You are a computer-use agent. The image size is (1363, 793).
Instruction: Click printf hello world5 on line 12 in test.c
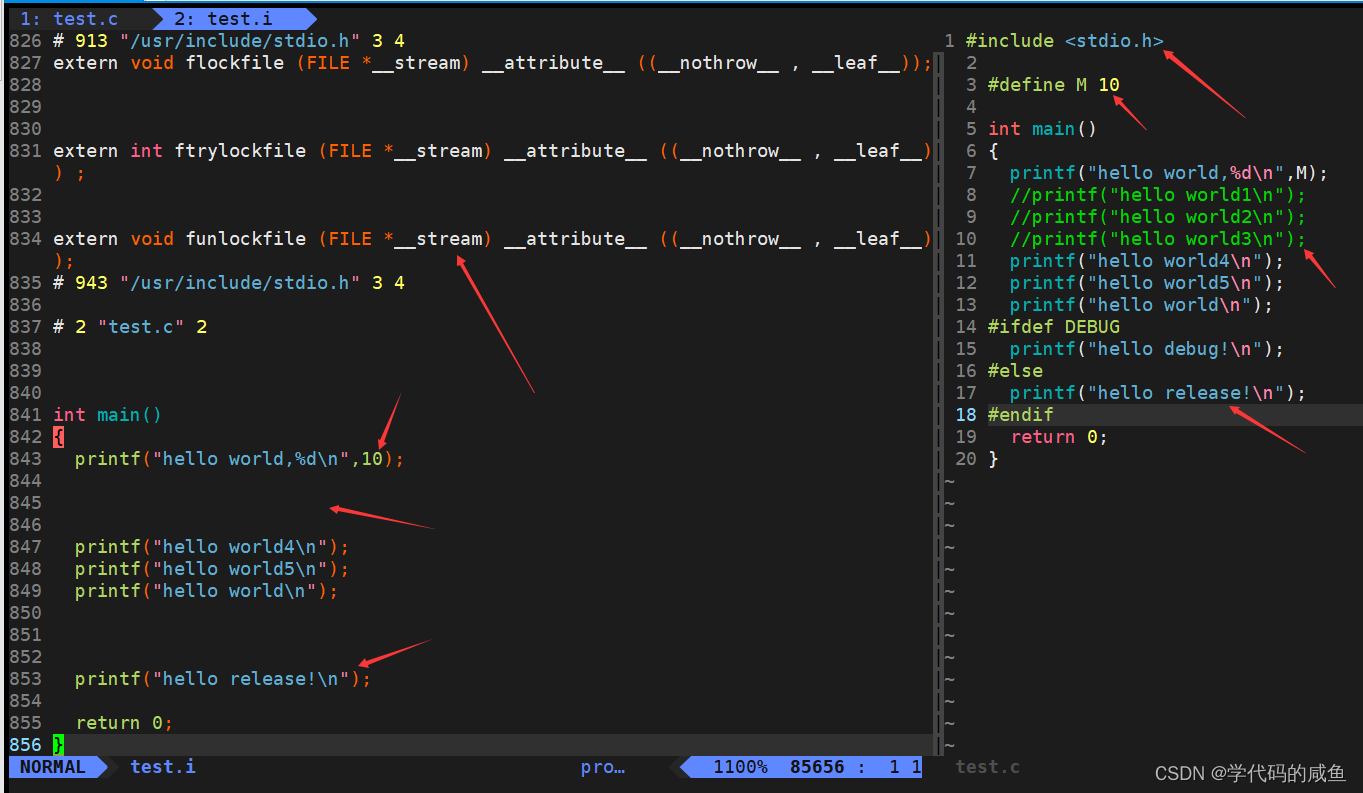click(x=1147, y=283)
